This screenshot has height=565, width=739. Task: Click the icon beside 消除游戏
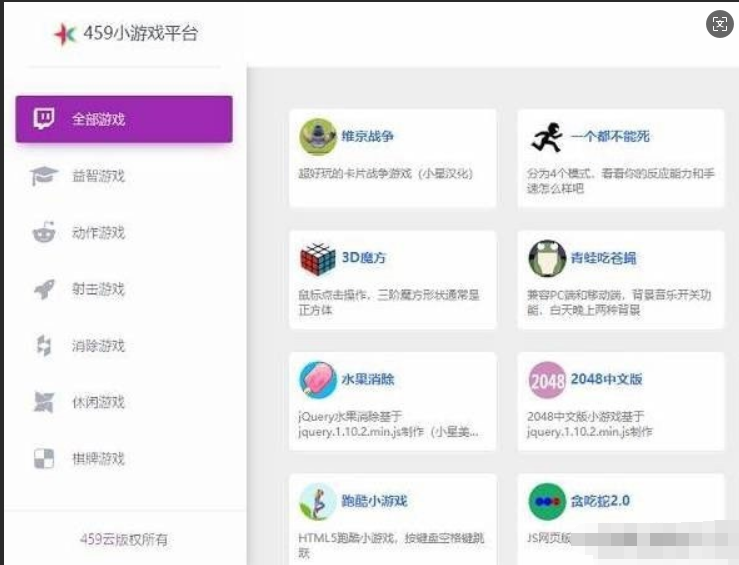pyautogui.click(x=44, y=345)
